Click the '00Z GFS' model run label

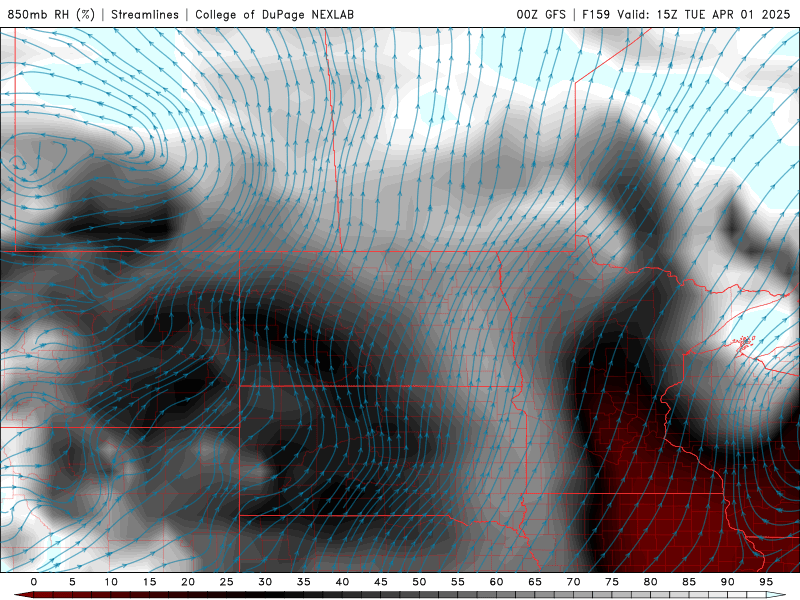pos(541,14)
